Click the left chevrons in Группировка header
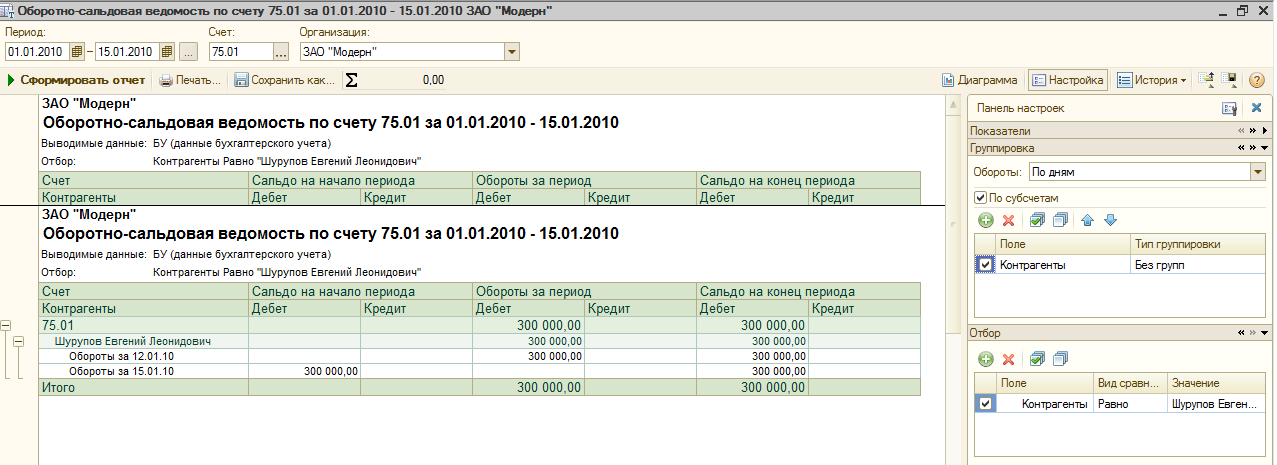 (1241, 148)
